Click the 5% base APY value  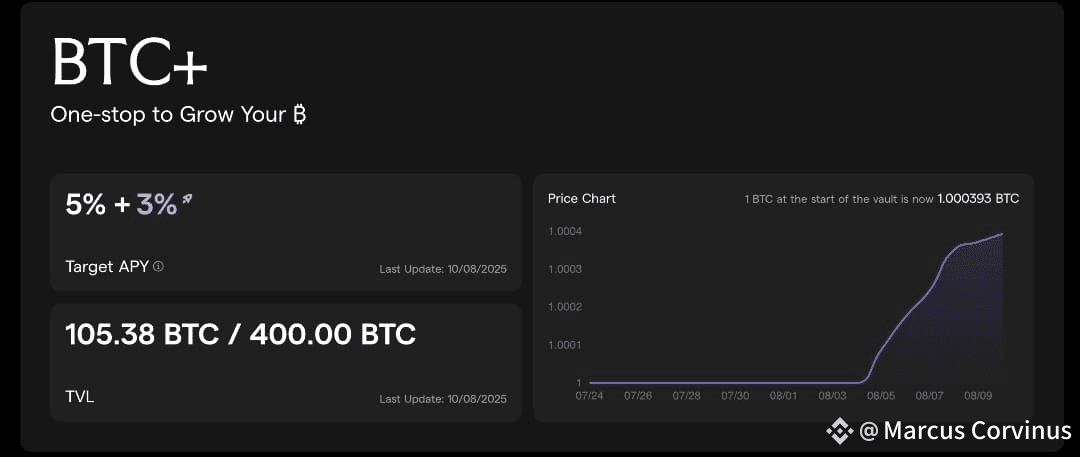coord(86,205)
